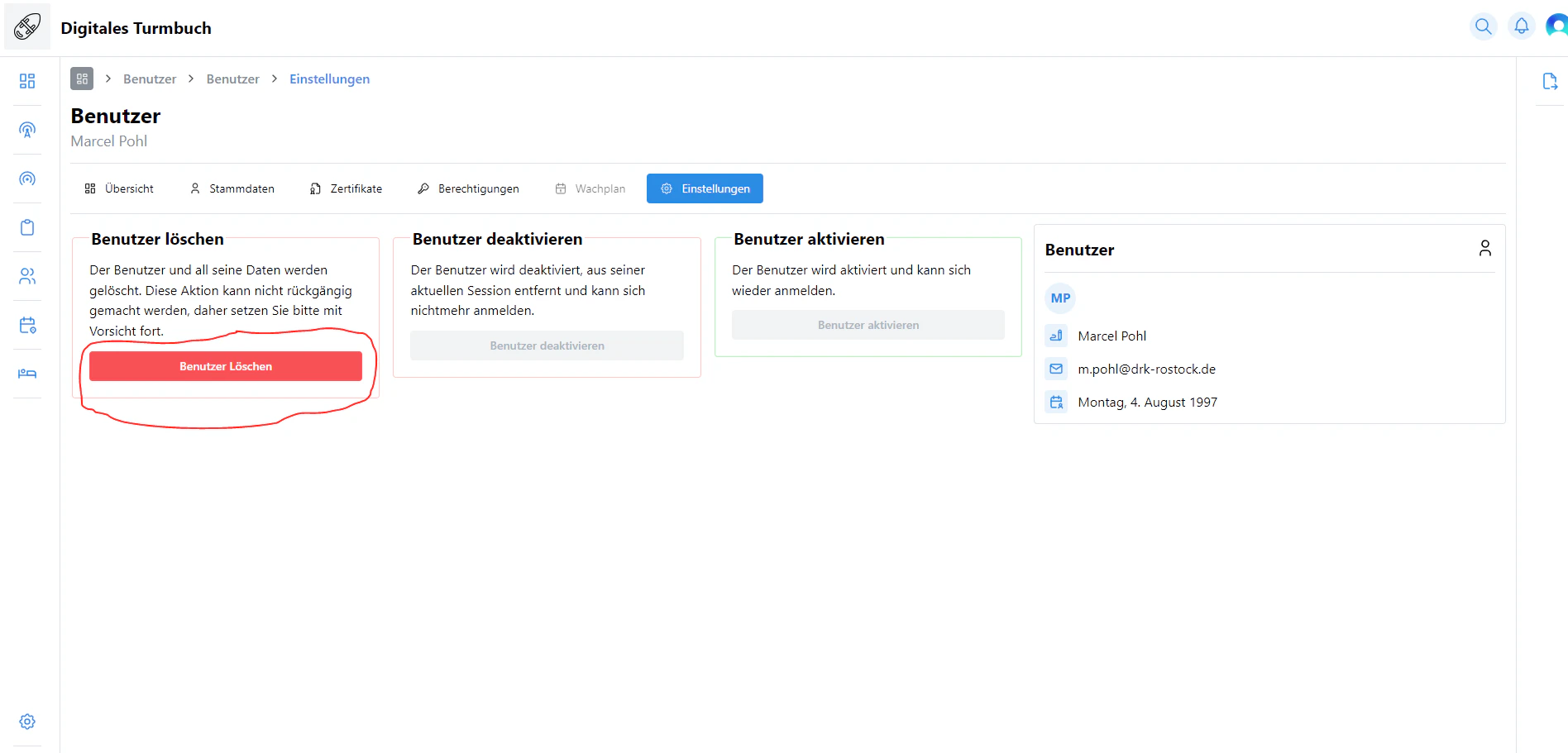Open settings gear in sidebar
Viewport: 1568px width, 753px height.
tap(27, 722)
